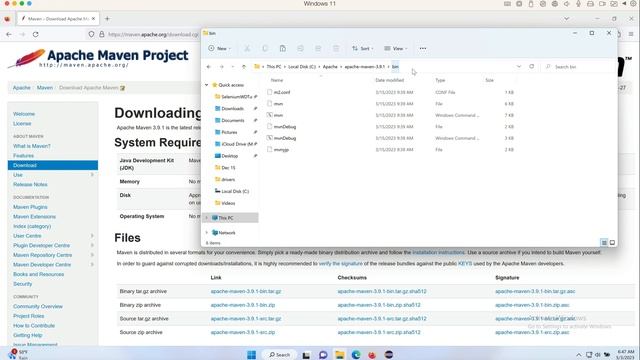Close the Maven Firefox tab

point(93,19)
